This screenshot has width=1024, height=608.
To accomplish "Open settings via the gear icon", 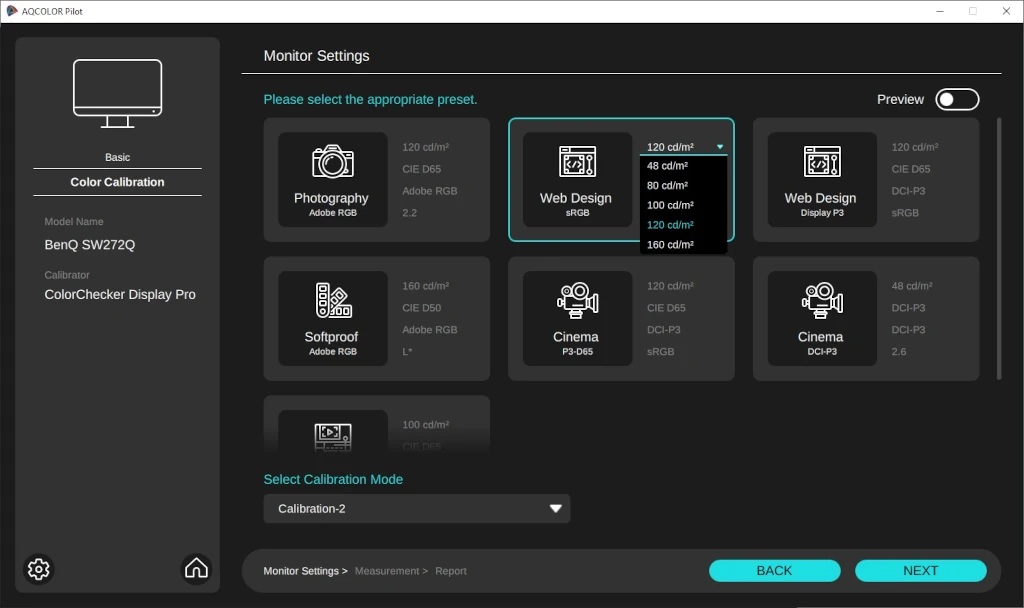I will click(39, 569).
